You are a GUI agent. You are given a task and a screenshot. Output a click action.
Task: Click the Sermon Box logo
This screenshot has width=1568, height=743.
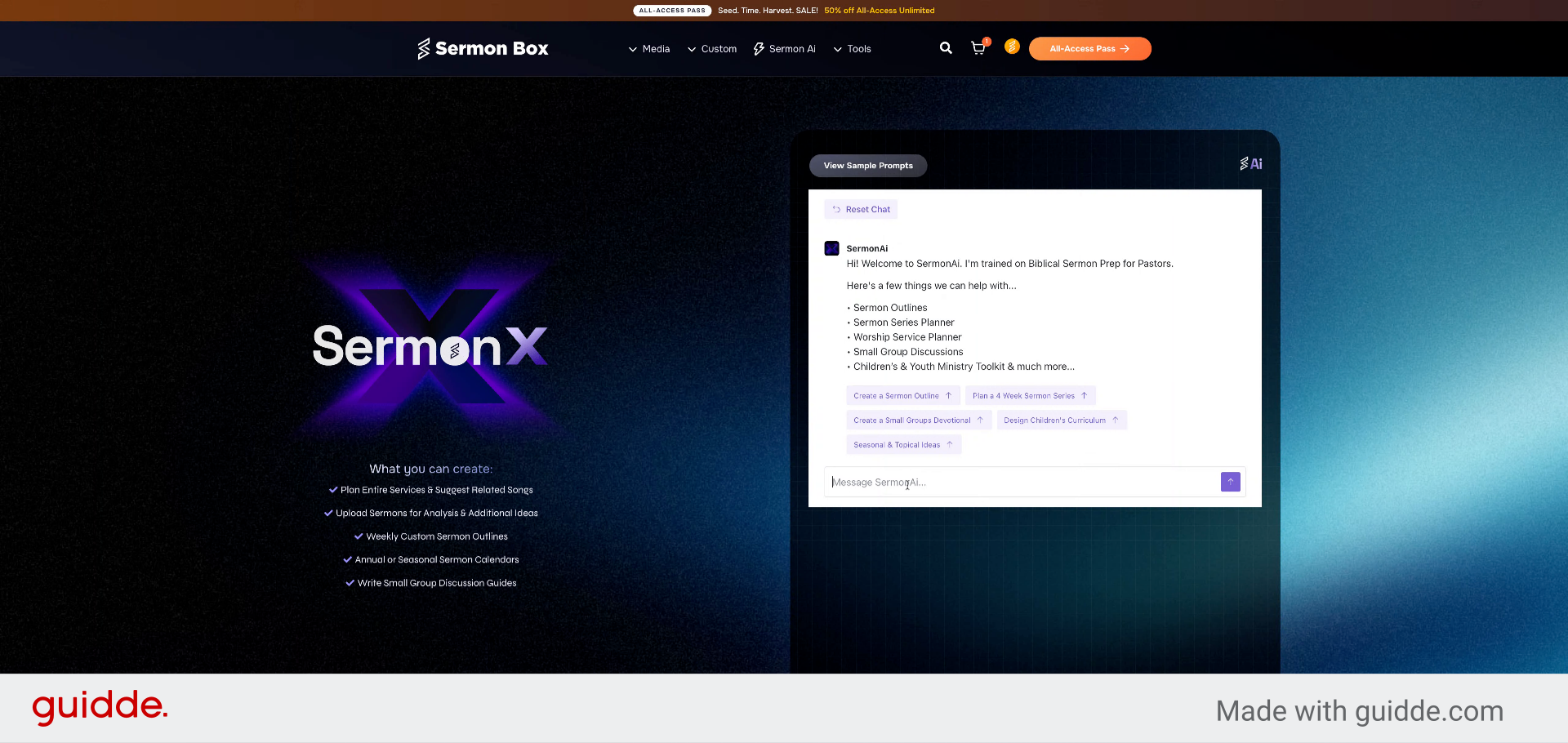click(483, 49)
